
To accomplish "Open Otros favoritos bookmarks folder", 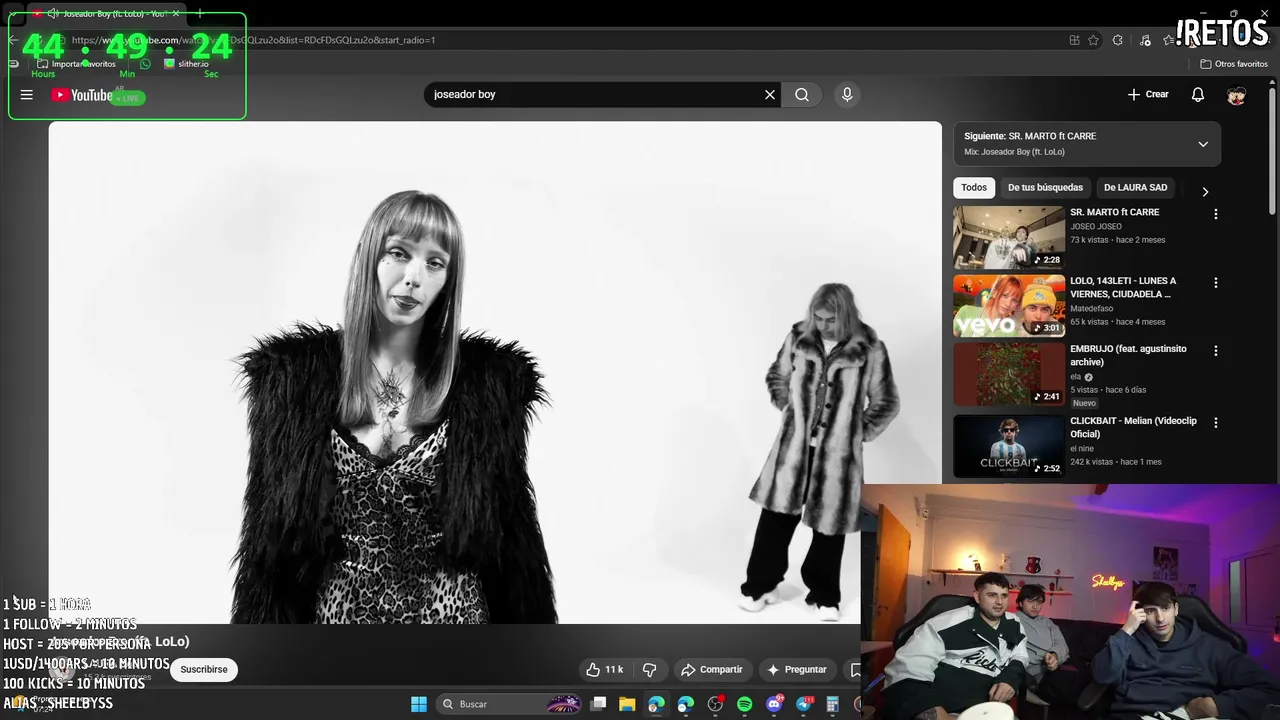I will 1234,64.
